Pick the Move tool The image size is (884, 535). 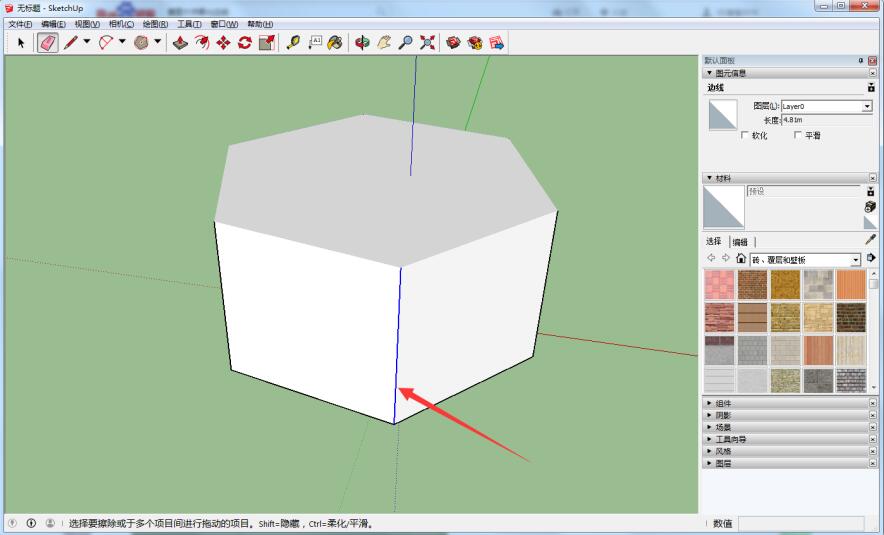tap(223, 42)
